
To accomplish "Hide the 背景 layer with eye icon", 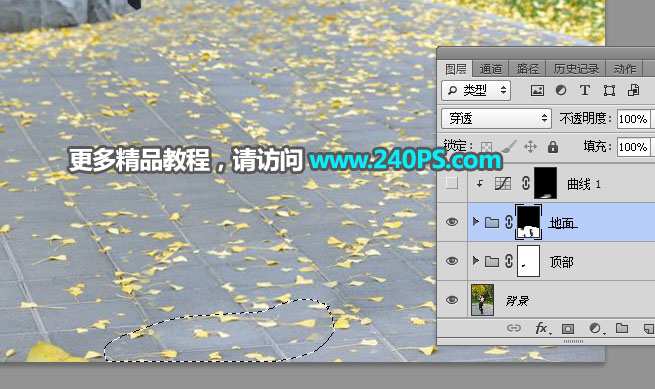I will coord(452,300).
